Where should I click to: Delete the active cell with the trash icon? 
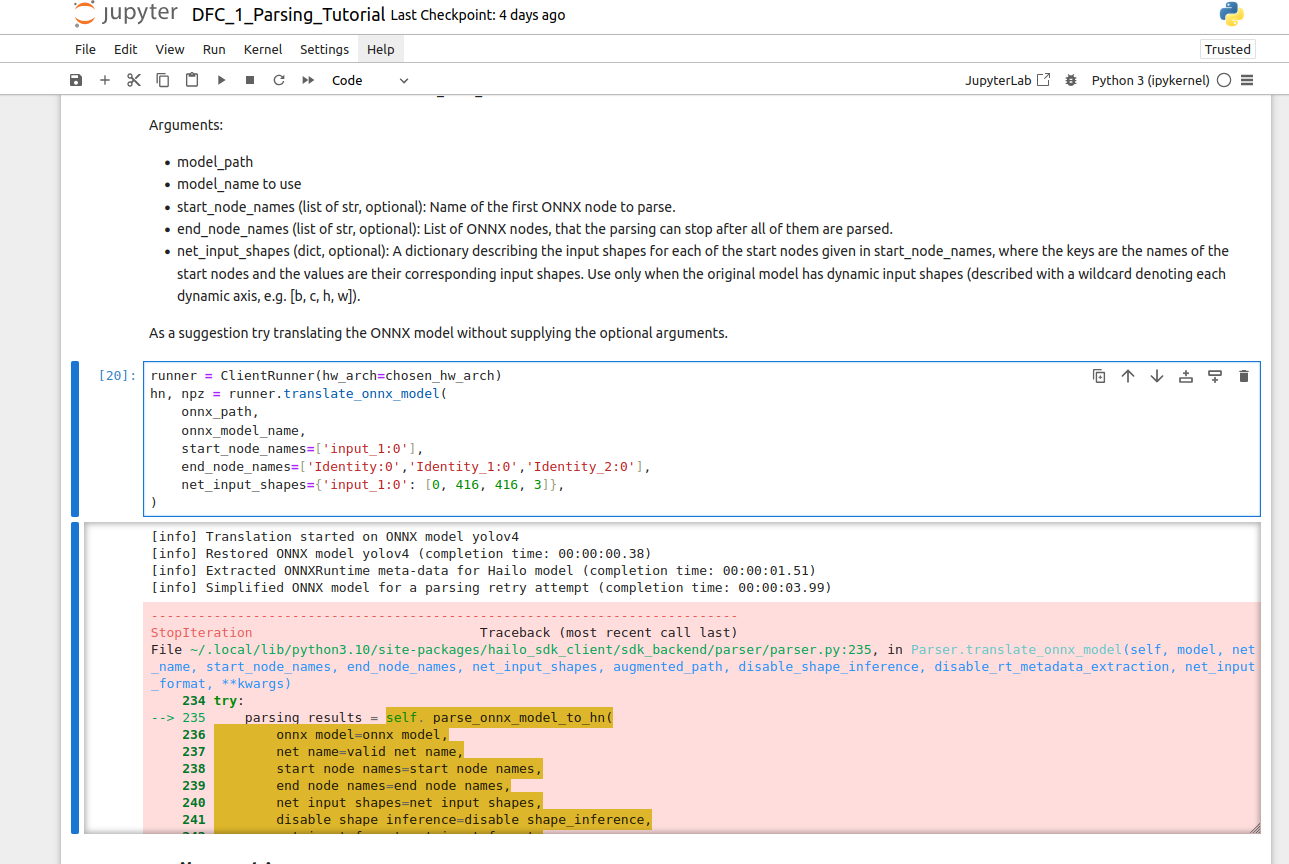[1244, 376]
